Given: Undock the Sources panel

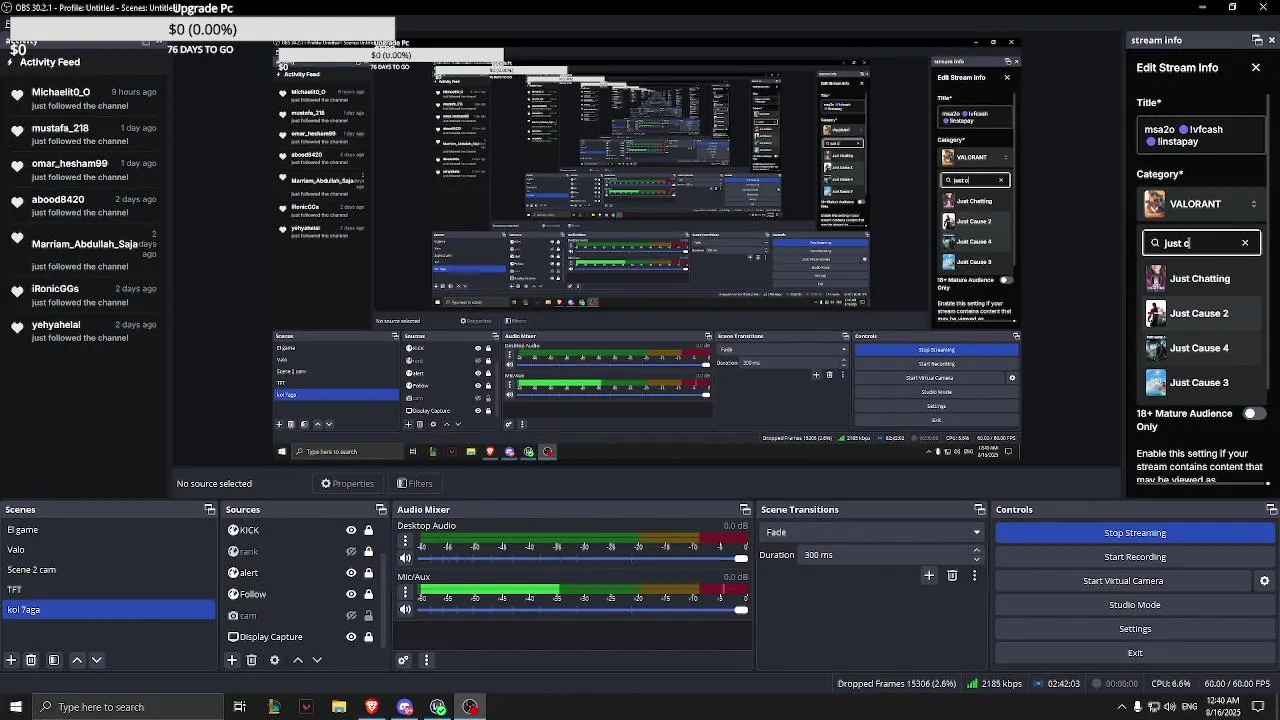Looking at the screenshot, I should 380,510.
